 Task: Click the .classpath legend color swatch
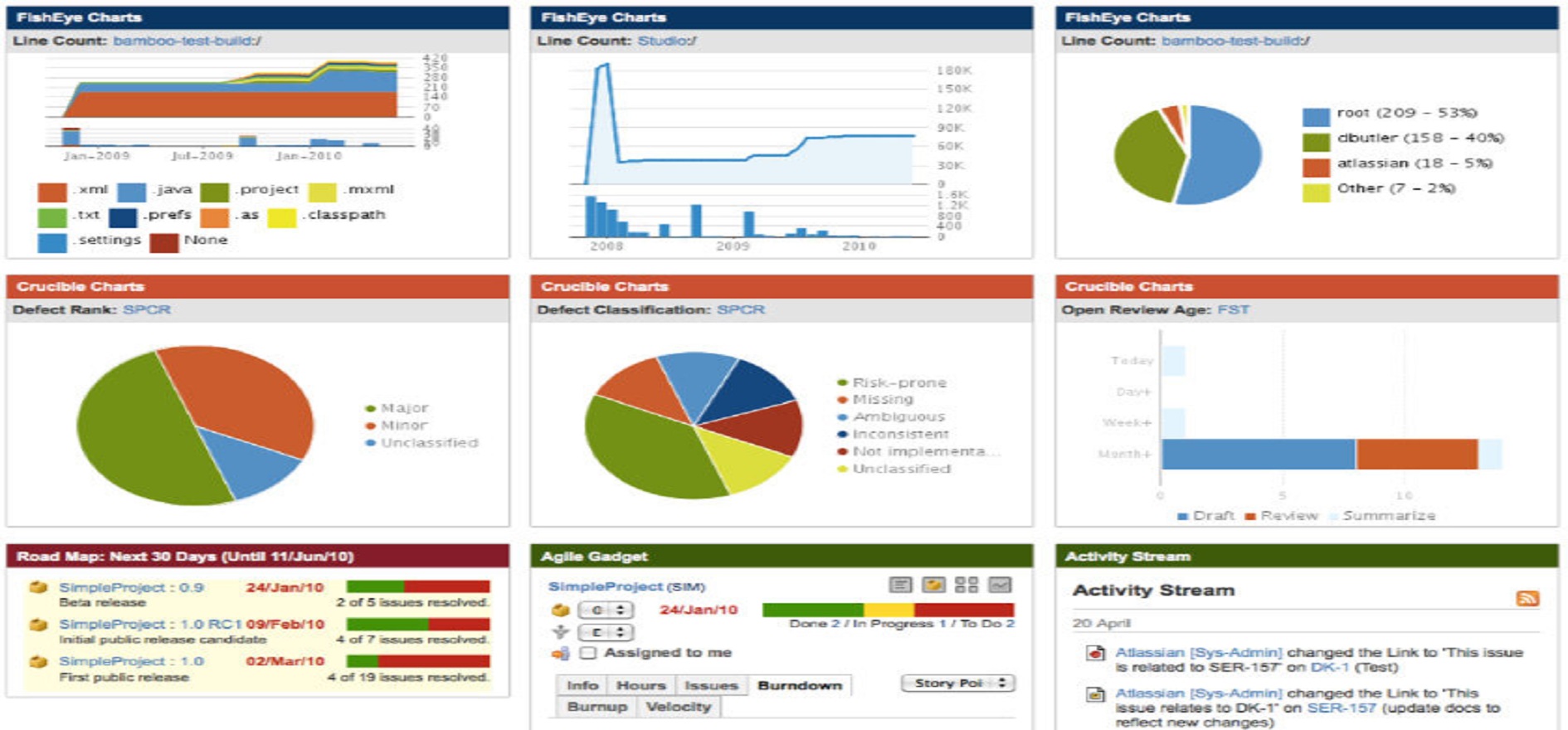click(282, 217)
